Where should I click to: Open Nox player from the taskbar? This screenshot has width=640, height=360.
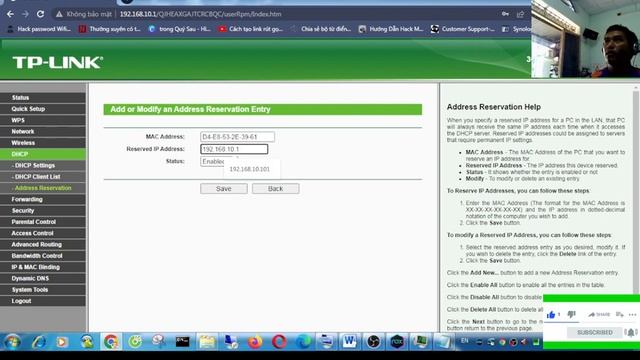(x=397, y=342)
